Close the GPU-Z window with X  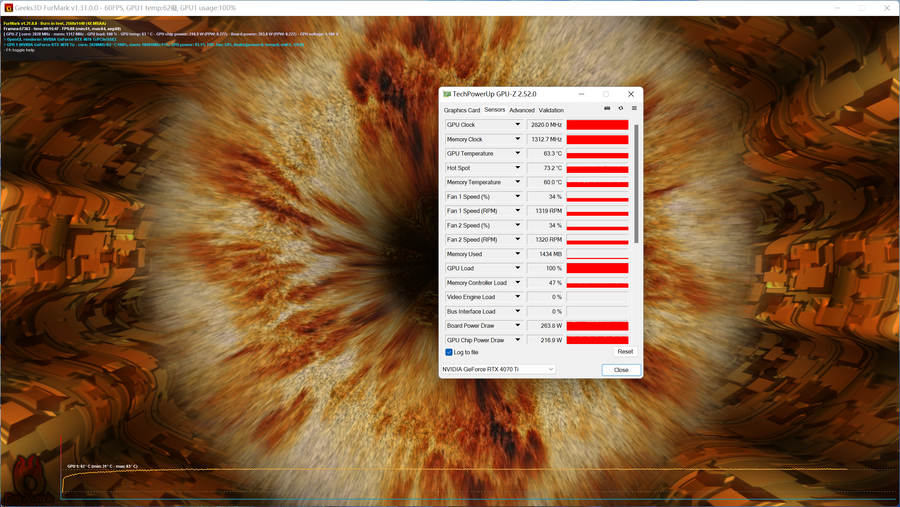click(x=631, y=94)
